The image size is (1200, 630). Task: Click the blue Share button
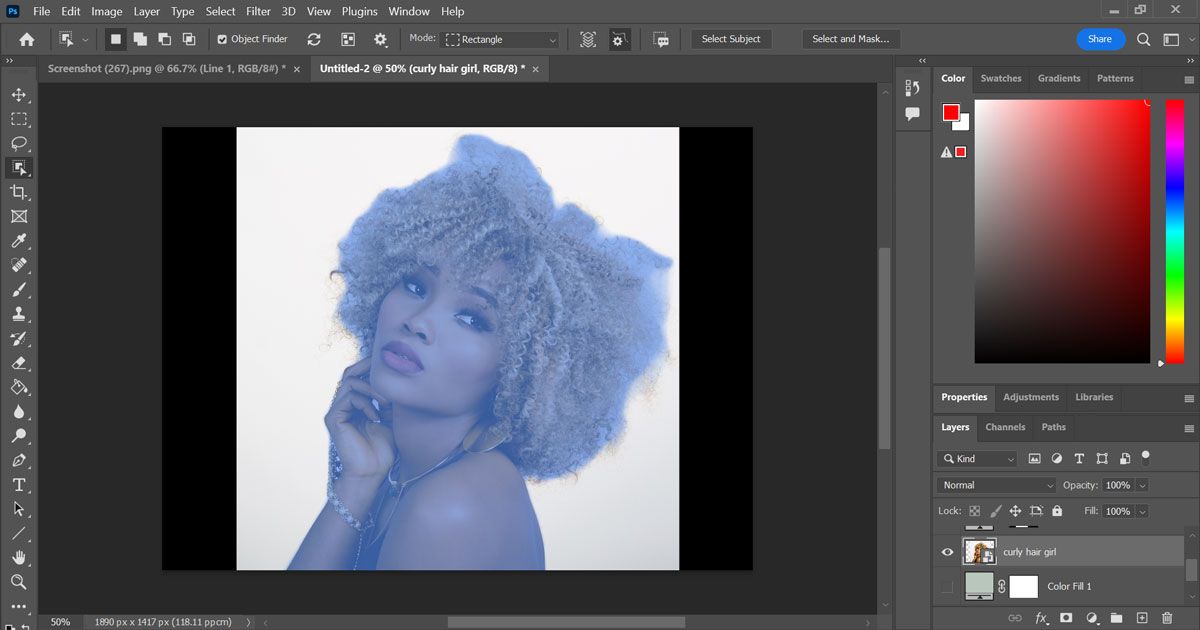pos(1100,39)
